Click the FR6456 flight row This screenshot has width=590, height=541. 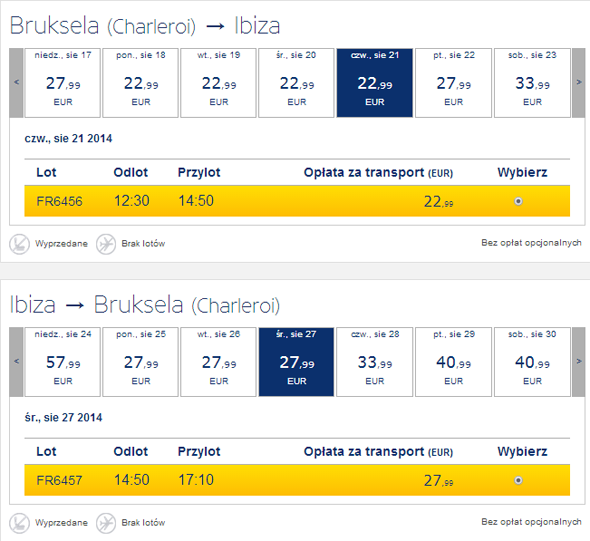point(297,201)
